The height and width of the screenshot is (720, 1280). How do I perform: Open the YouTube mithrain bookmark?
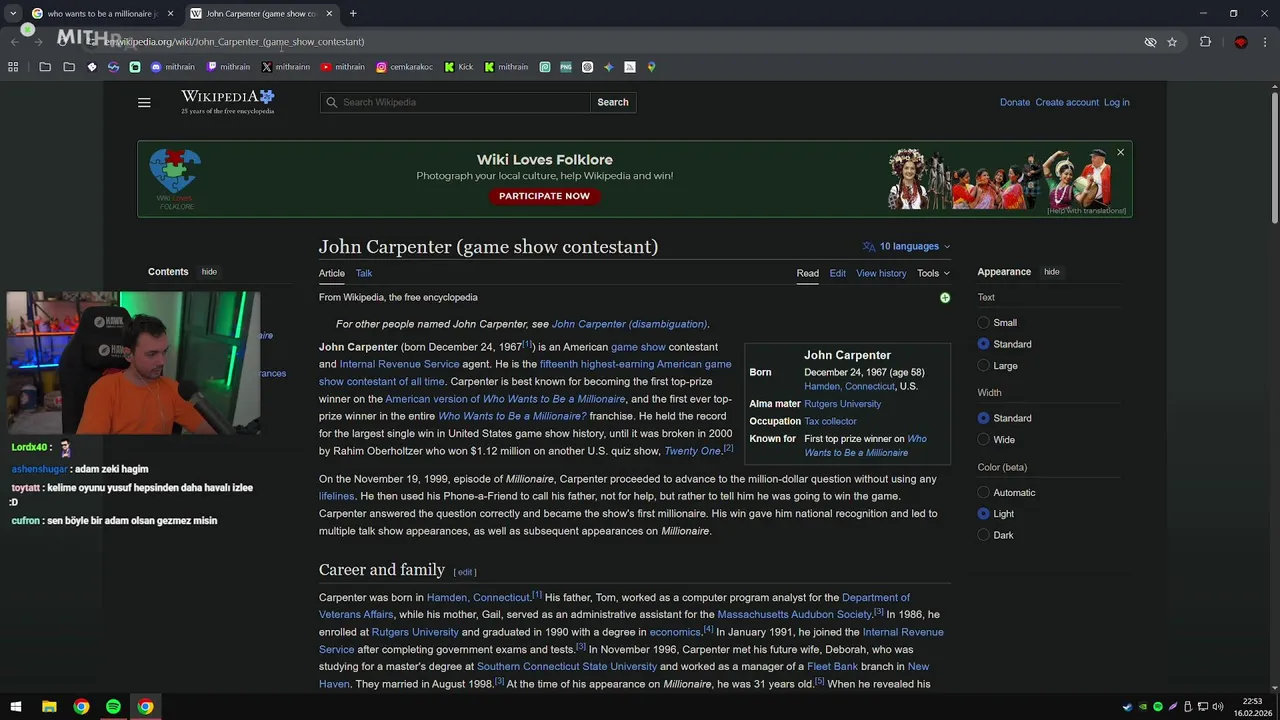click(343, 67)
